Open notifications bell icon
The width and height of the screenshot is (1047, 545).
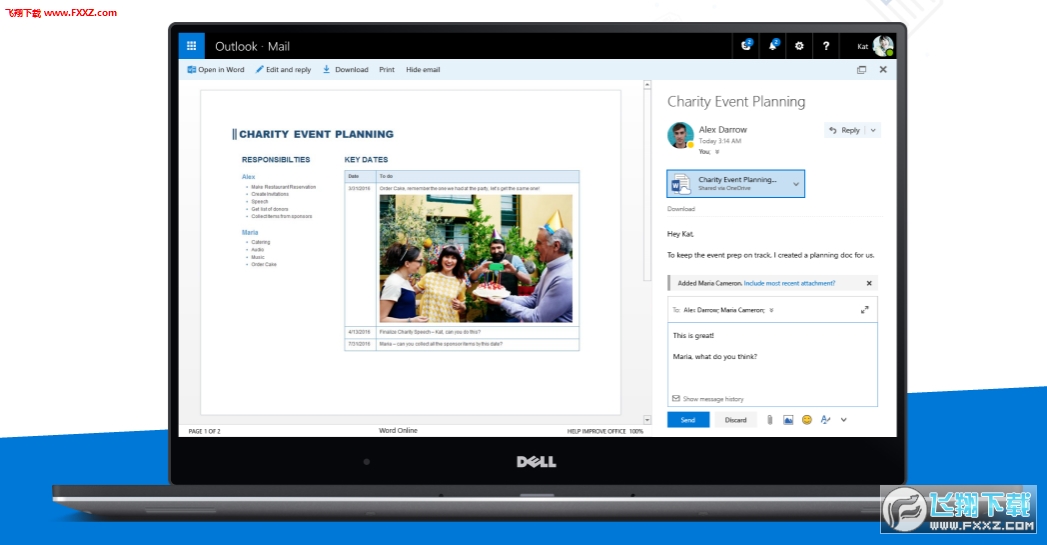point(773,45)
